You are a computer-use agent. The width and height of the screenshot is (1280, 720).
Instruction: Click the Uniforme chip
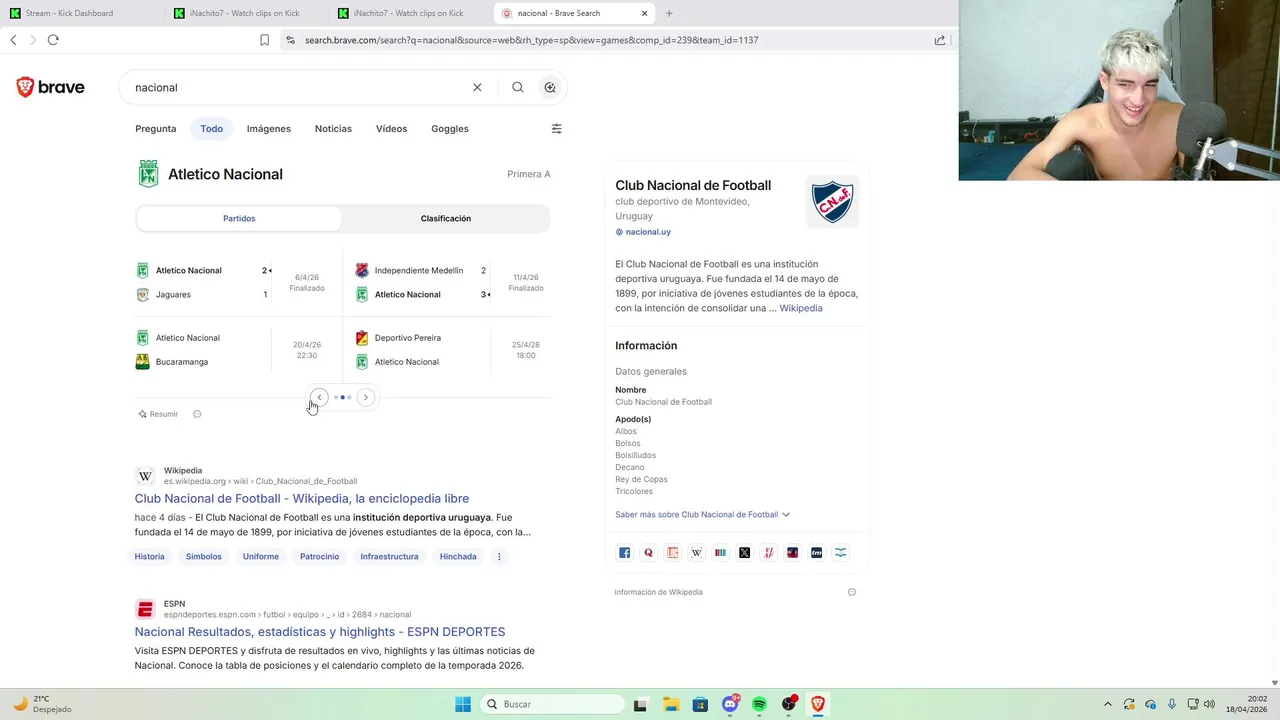point(261,556)
